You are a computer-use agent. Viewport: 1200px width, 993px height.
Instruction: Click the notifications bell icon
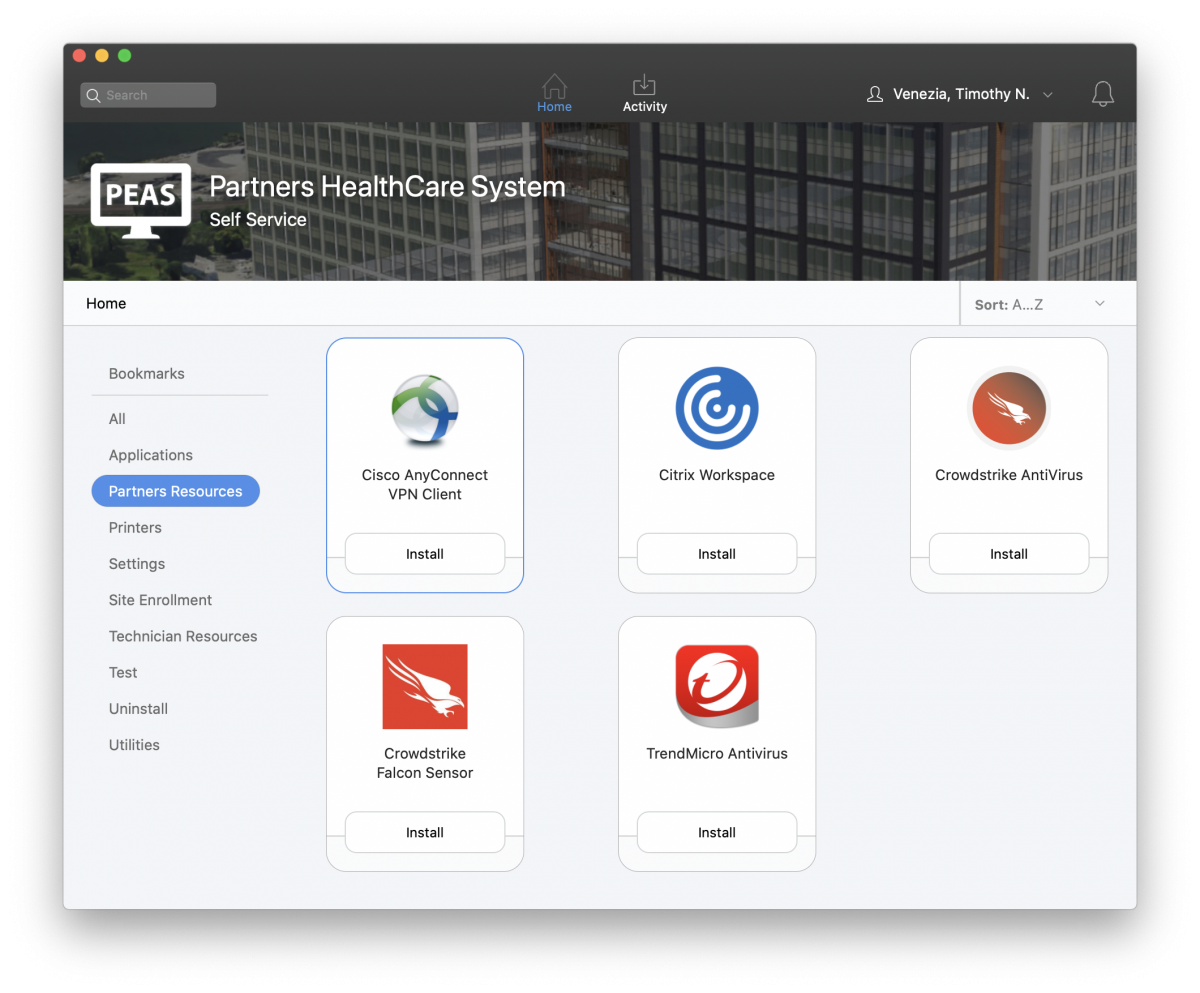pyautogui.click(x=1103, y=94)
